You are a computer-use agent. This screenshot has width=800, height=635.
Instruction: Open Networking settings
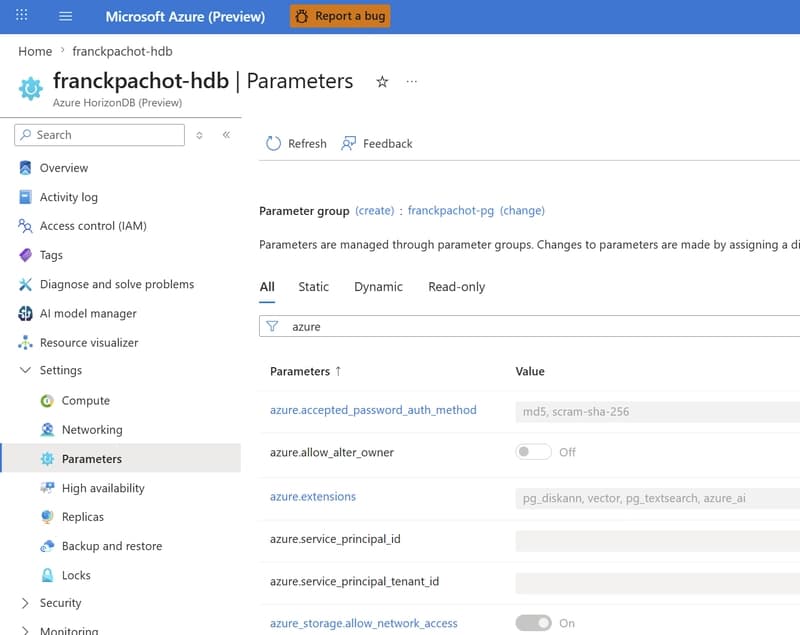(x=92, y=429)
